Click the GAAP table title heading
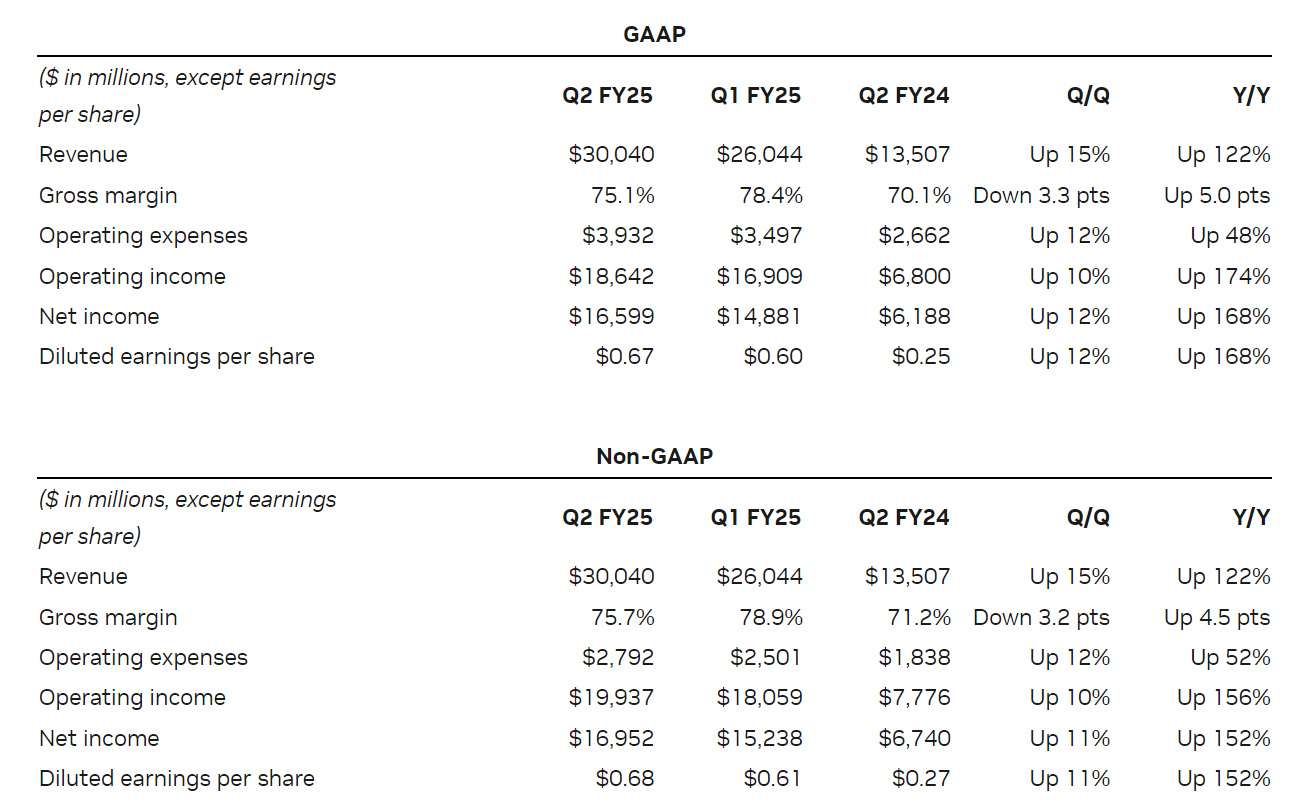The height and width of the screenshot is (811, 1310). pos(654,34)
